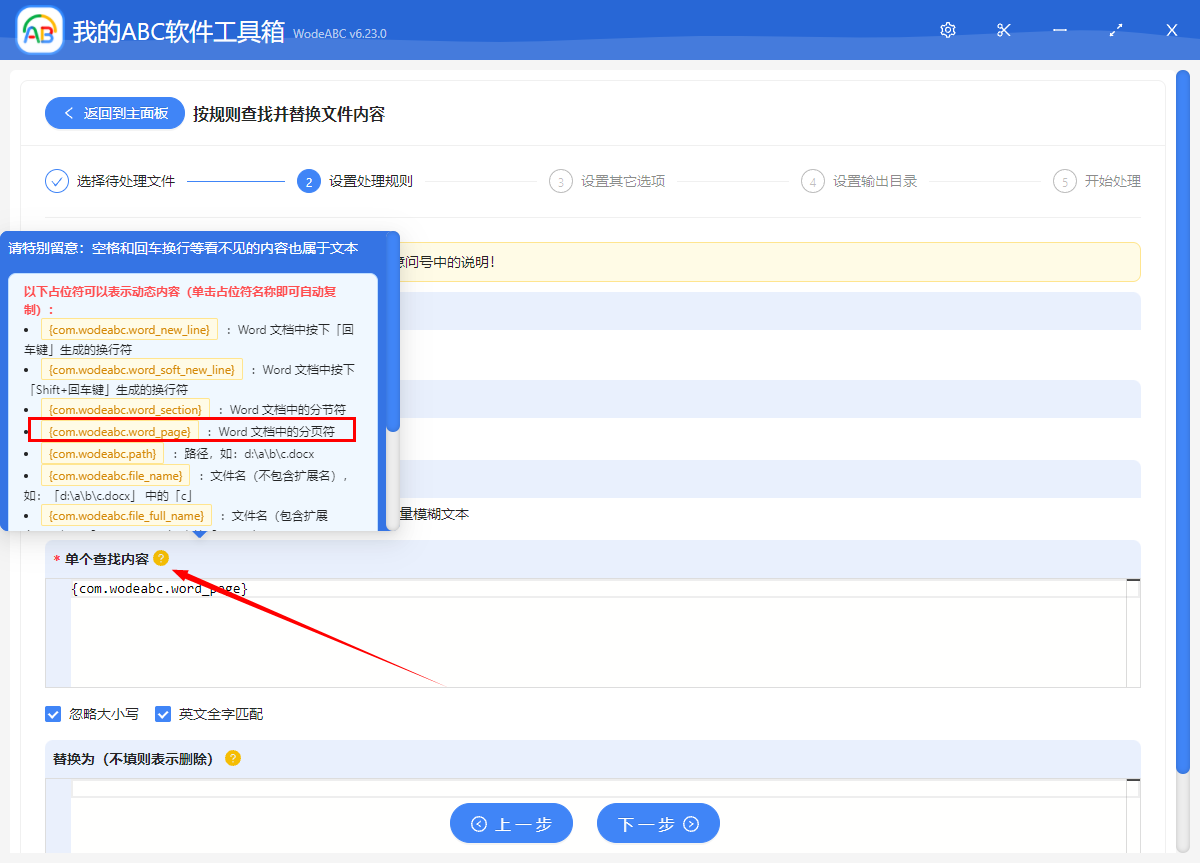The width and height of the screenshot is (1200, 863).
Task: Open settings via the gear icon
Action: click(x=947, y=30)
